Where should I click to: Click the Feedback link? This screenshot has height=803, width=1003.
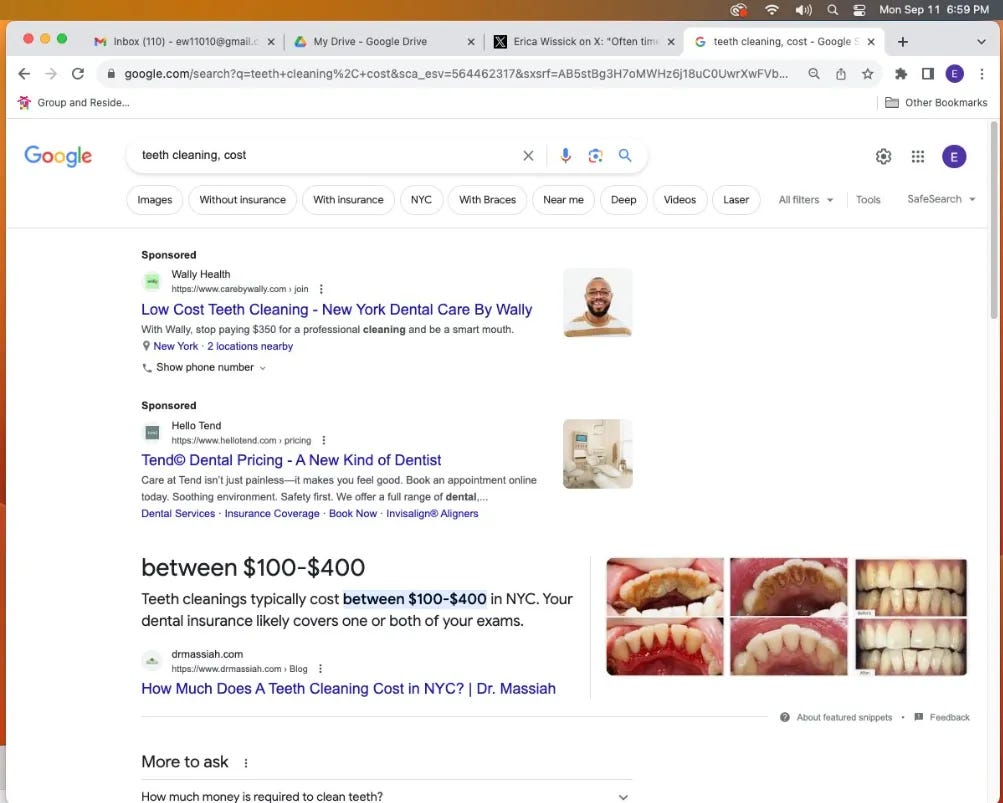tap(942, 717)
